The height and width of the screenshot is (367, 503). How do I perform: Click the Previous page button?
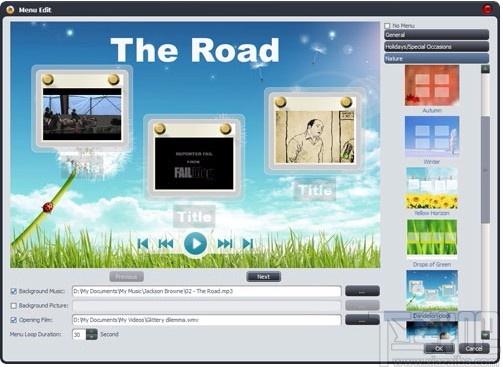127,277
